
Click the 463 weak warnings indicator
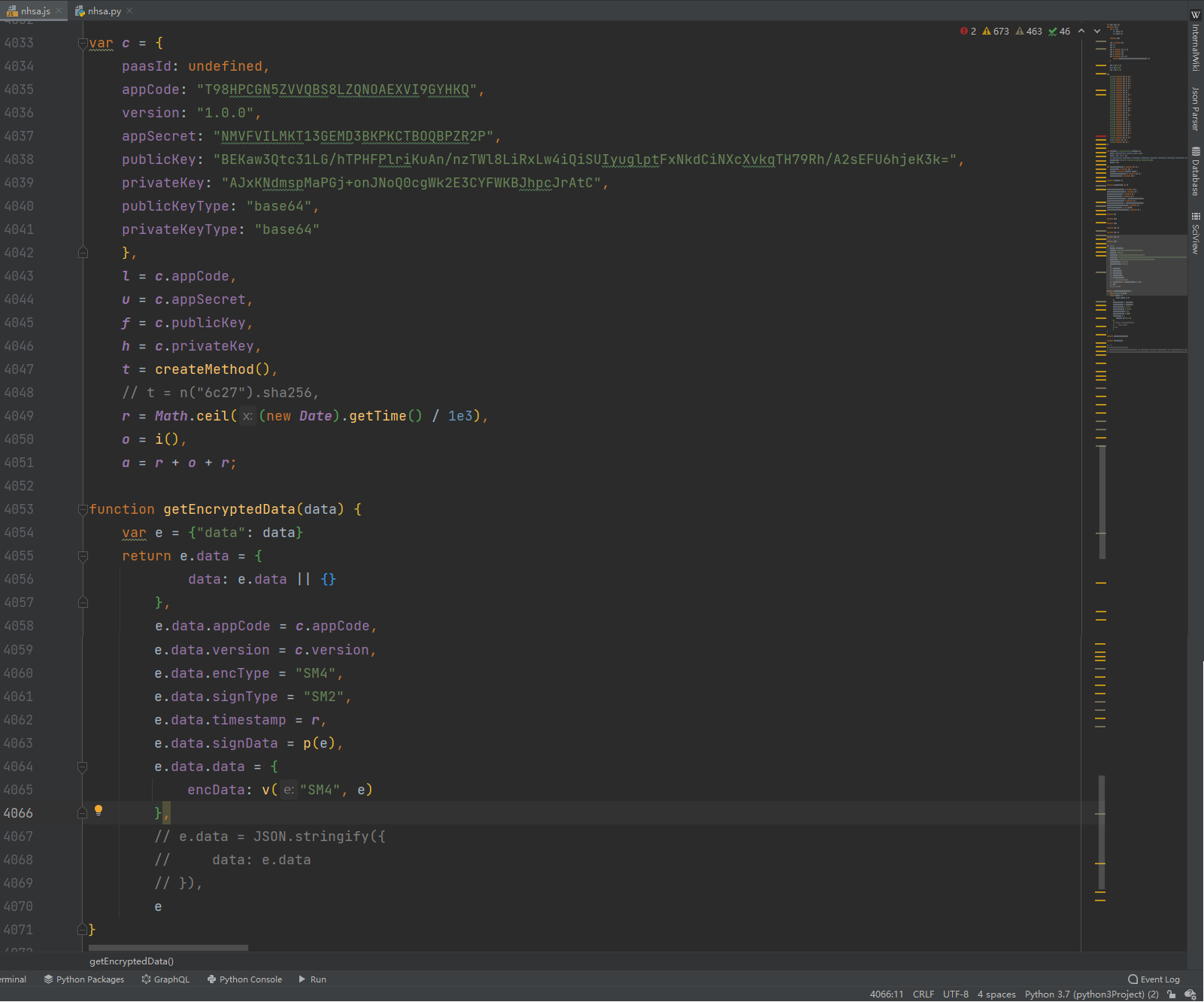(x=1029, y=31)
